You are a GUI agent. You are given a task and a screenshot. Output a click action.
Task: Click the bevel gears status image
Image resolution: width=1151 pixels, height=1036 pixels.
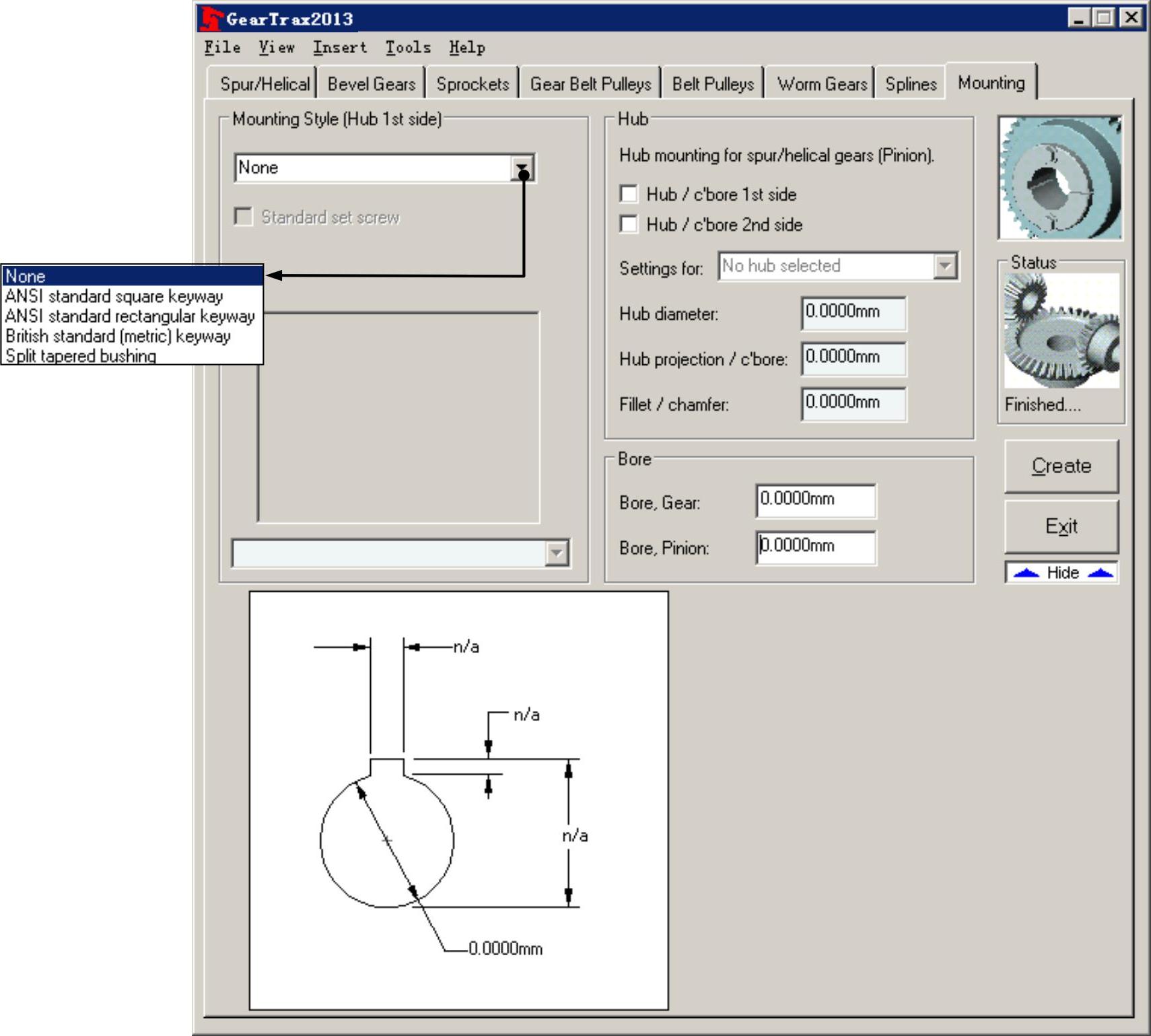pyautogui.click(x=1061, y=331)
